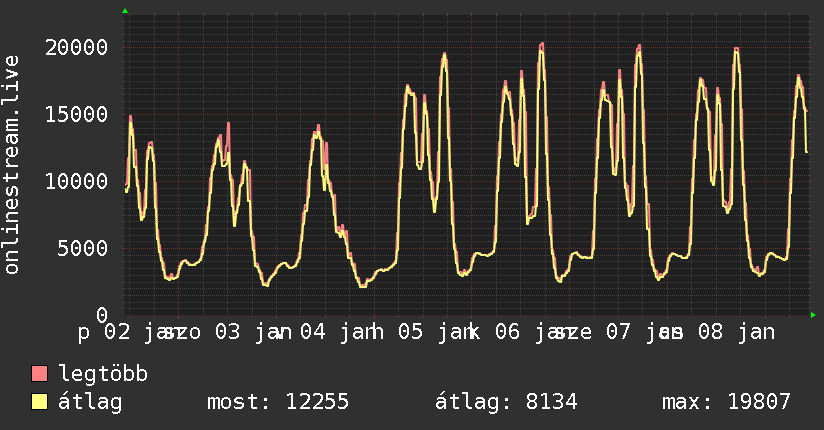Click the red legtöbb legend swatch
Image resolution: width=824 pixels, height=430 pixels.
(40, 375)
